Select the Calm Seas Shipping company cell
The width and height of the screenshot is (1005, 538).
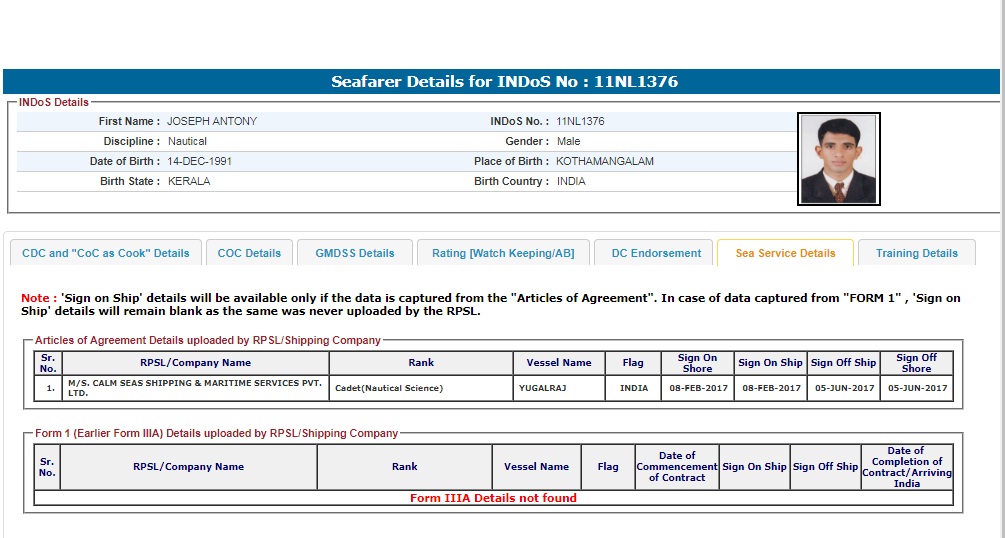[196, 388]
